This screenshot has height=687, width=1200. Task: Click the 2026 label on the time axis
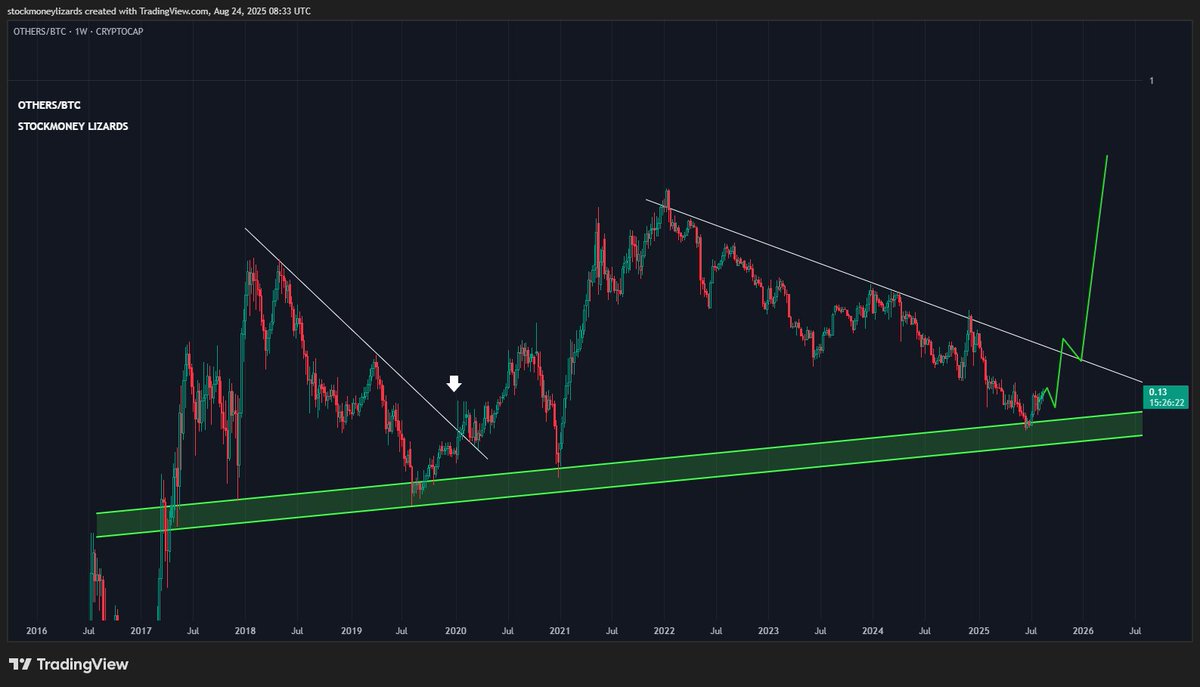1083,631
